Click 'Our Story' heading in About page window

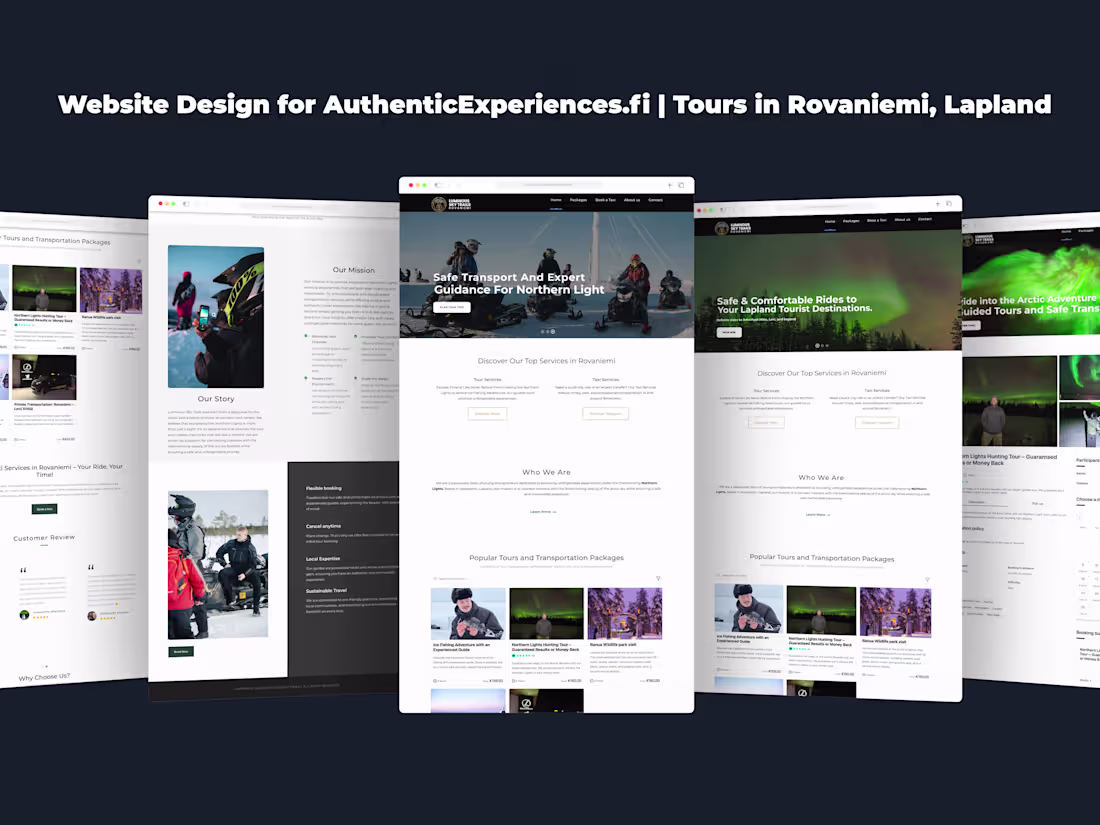coord(216,398)
